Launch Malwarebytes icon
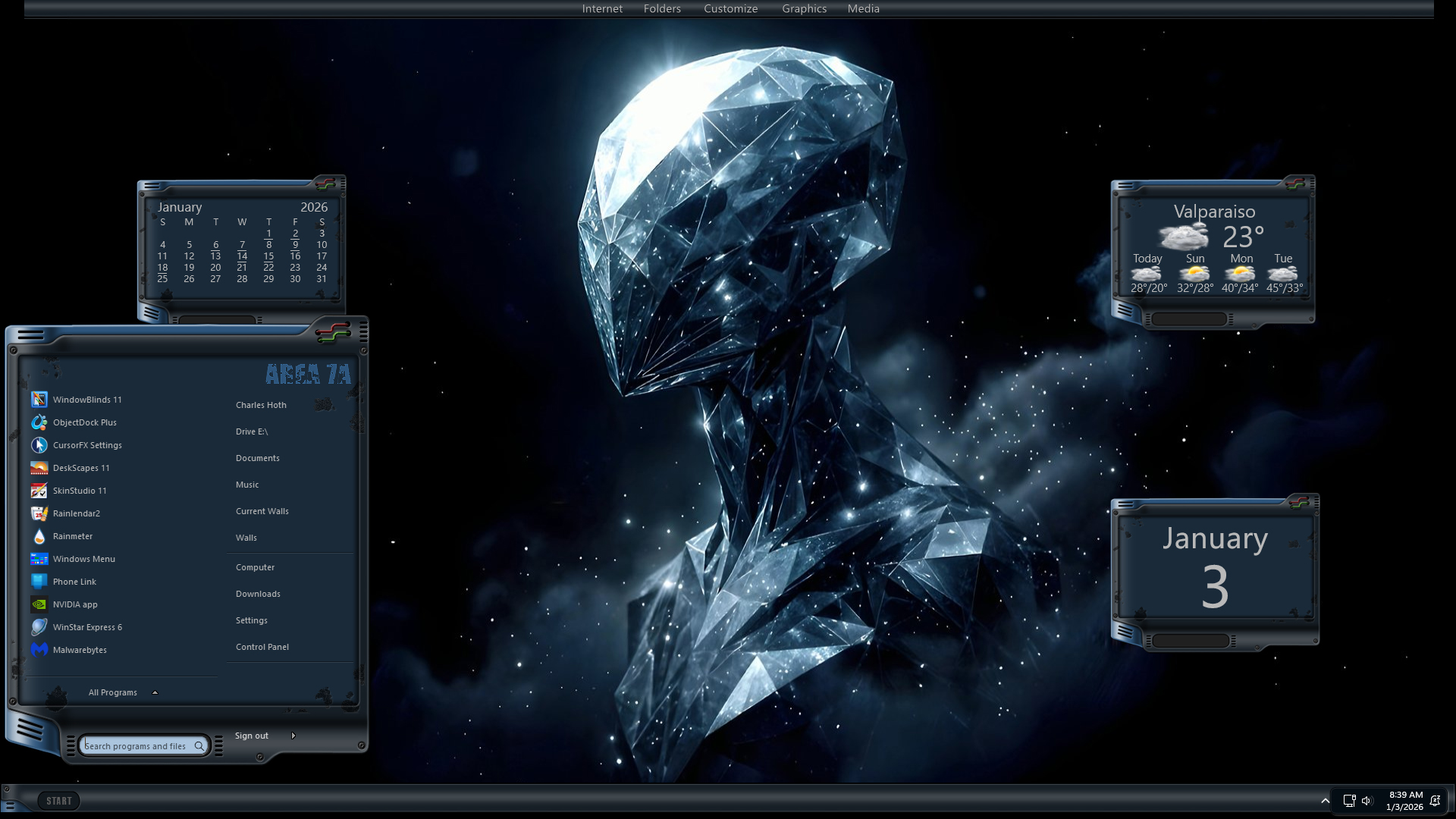 pyautogui.click(x=39, y=650)
